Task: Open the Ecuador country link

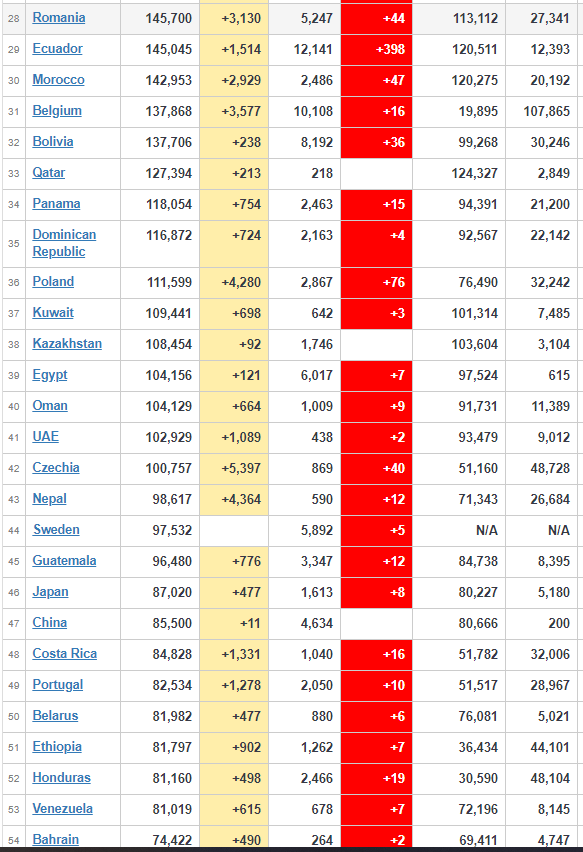Action: 57,49
